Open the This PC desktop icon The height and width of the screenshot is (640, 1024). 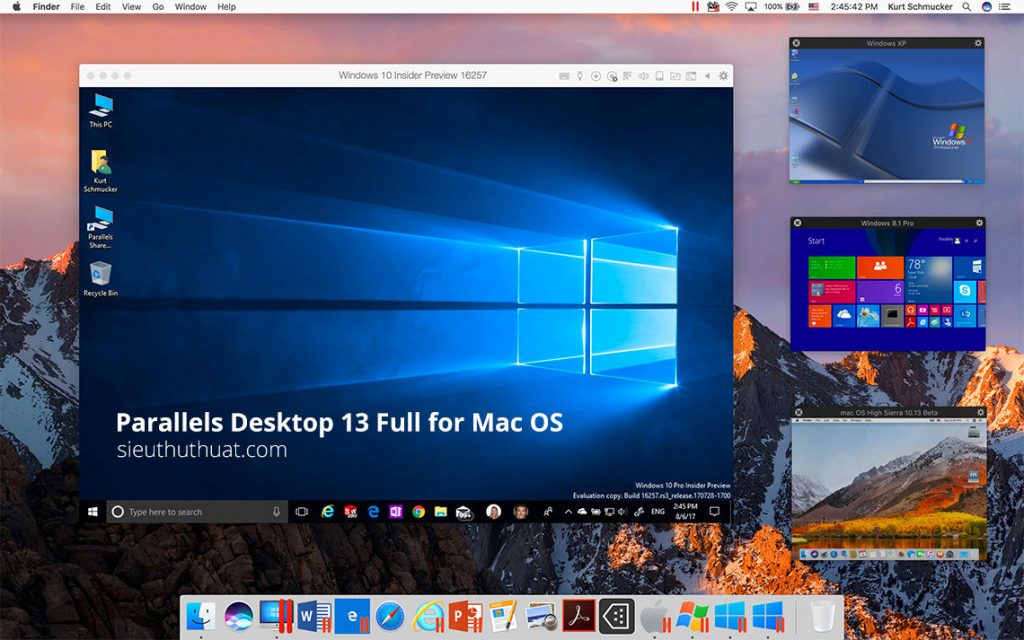[101, 110]
